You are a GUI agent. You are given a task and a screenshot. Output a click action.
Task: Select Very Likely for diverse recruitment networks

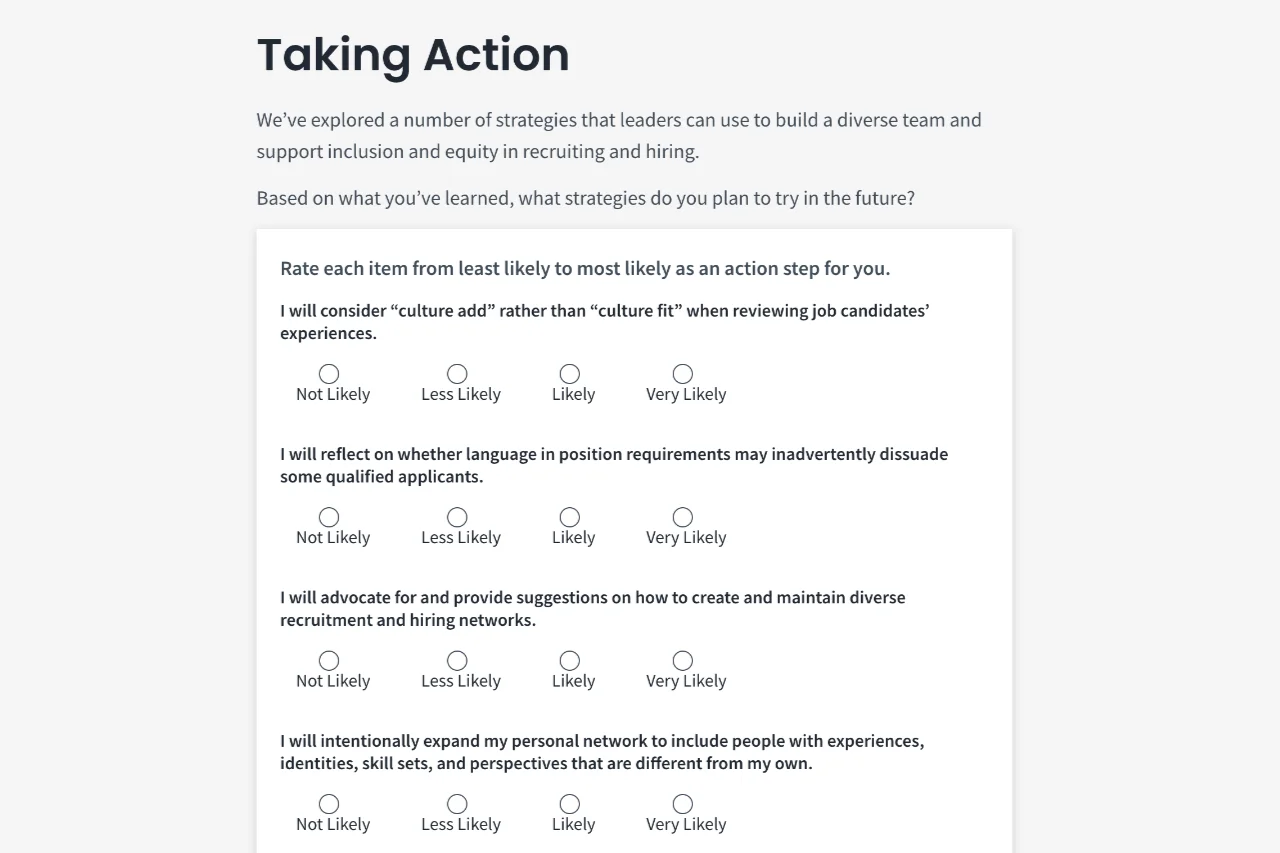(x=683, y=661)
